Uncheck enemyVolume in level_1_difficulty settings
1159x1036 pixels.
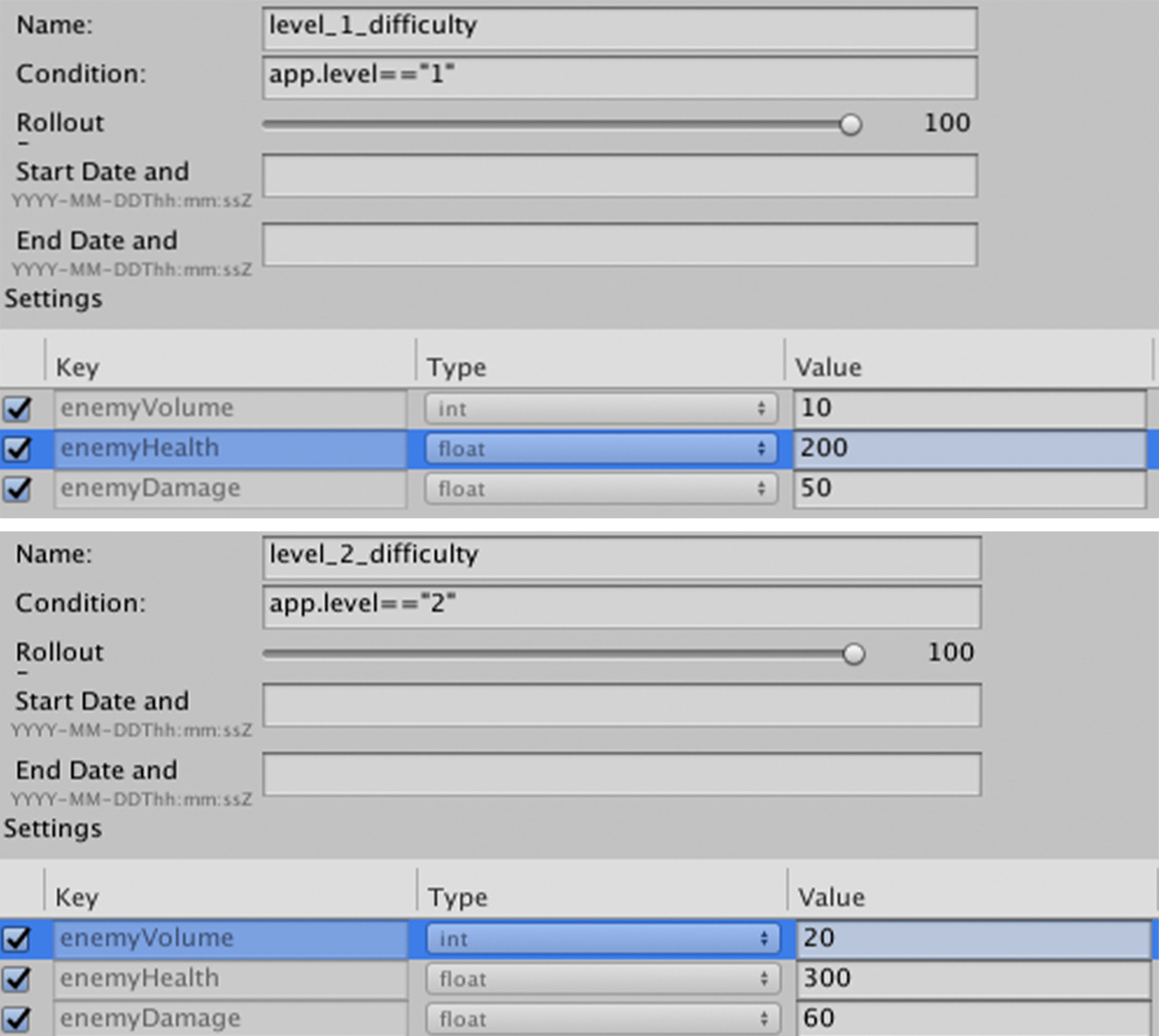tap(17, 409)
